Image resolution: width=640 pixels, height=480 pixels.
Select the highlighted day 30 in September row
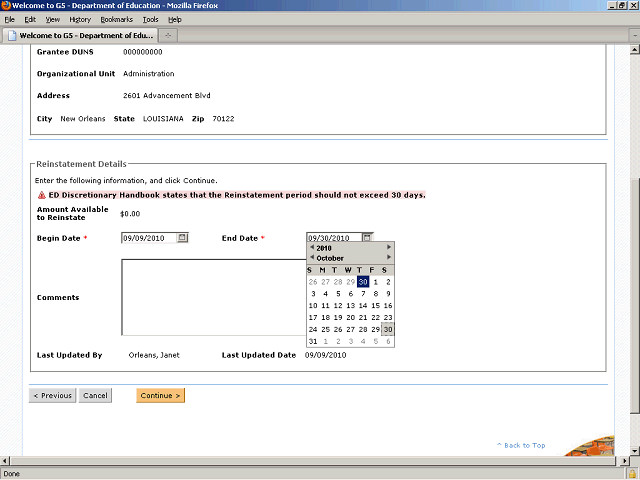(363, 282)
